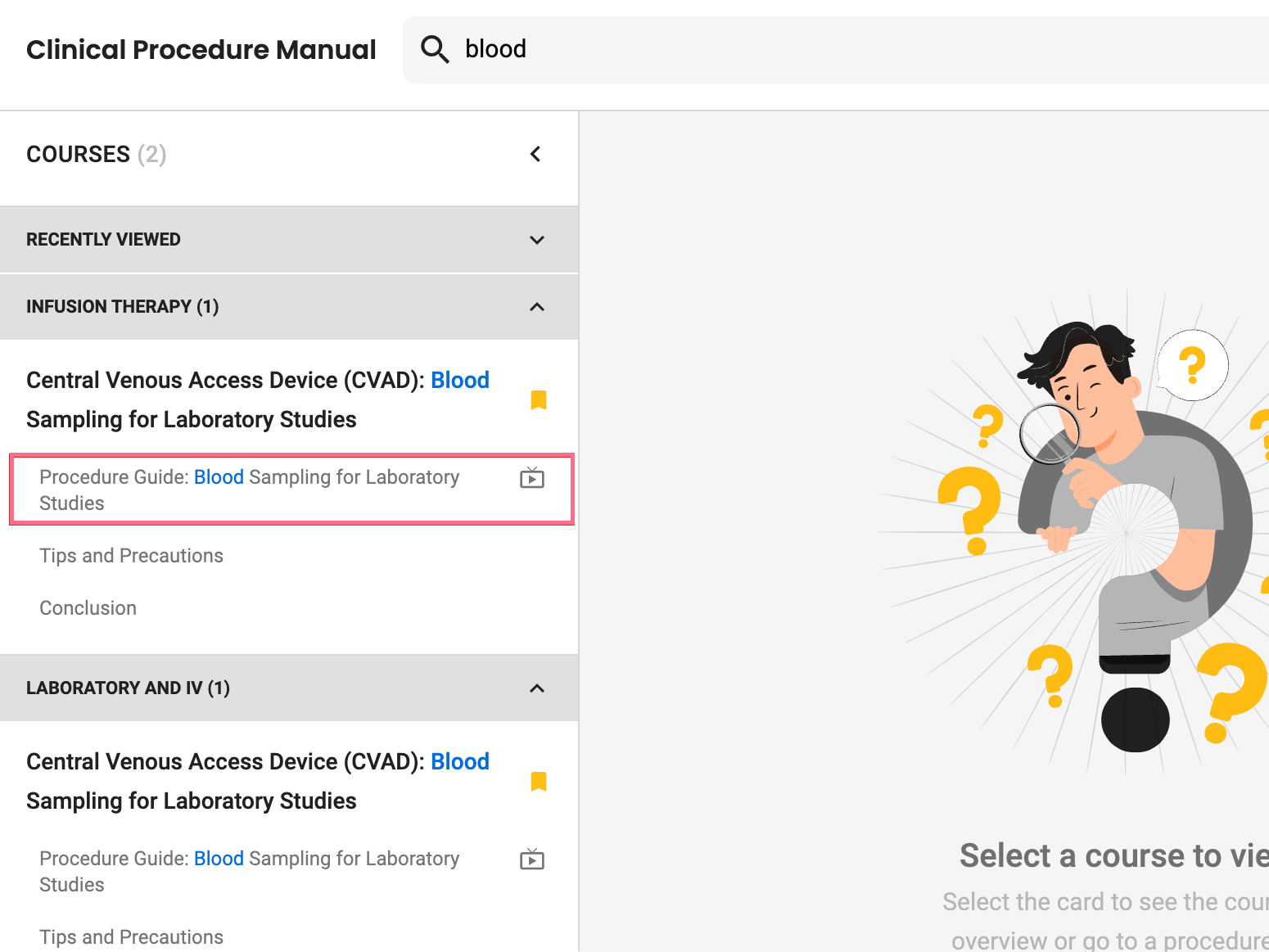Open Tips and Precautions under Laboratory and IV

coord(131,937)
